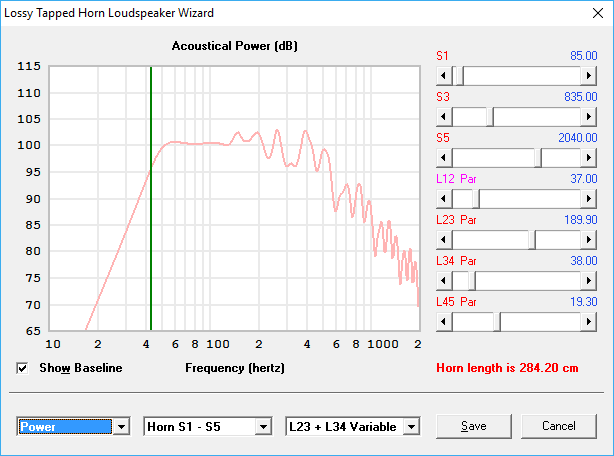Viewport: 614px width, 456px height.
Task: Click the right arrow of the L23 slider
Action: pos(589,240)
